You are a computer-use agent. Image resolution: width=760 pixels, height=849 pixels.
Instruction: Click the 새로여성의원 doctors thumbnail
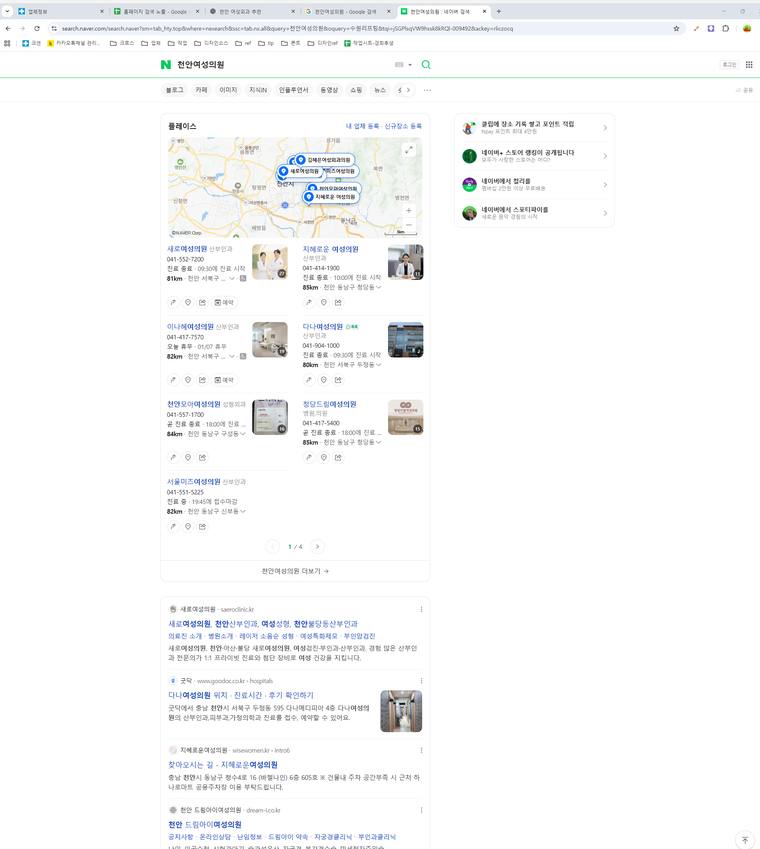[270, 262]
